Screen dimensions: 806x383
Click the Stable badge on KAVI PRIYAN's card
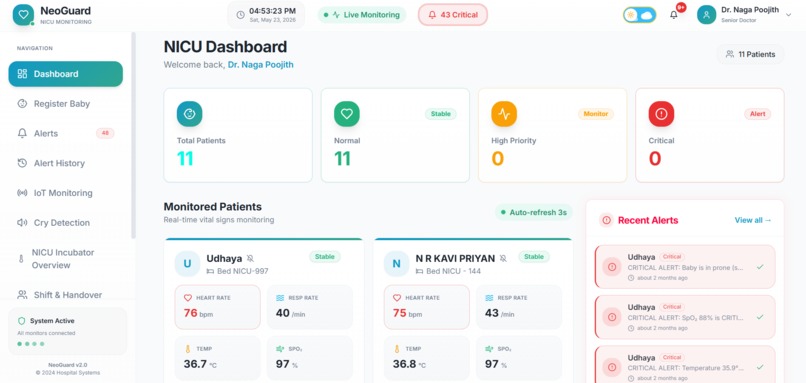(x=534, y=257)
